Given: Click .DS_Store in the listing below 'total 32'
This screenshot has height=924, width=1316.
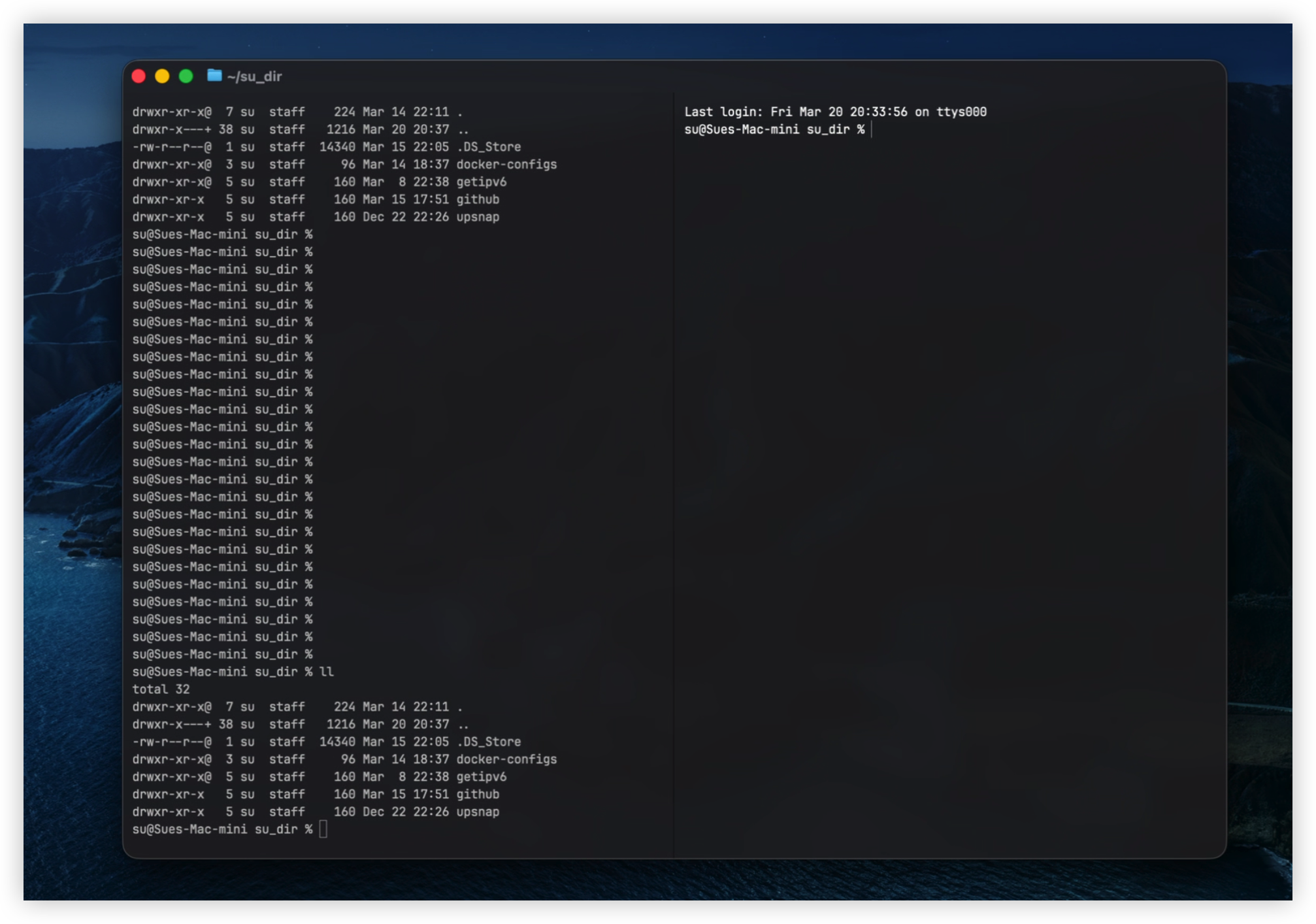Looking at the screenshot, I should [489, 742].
